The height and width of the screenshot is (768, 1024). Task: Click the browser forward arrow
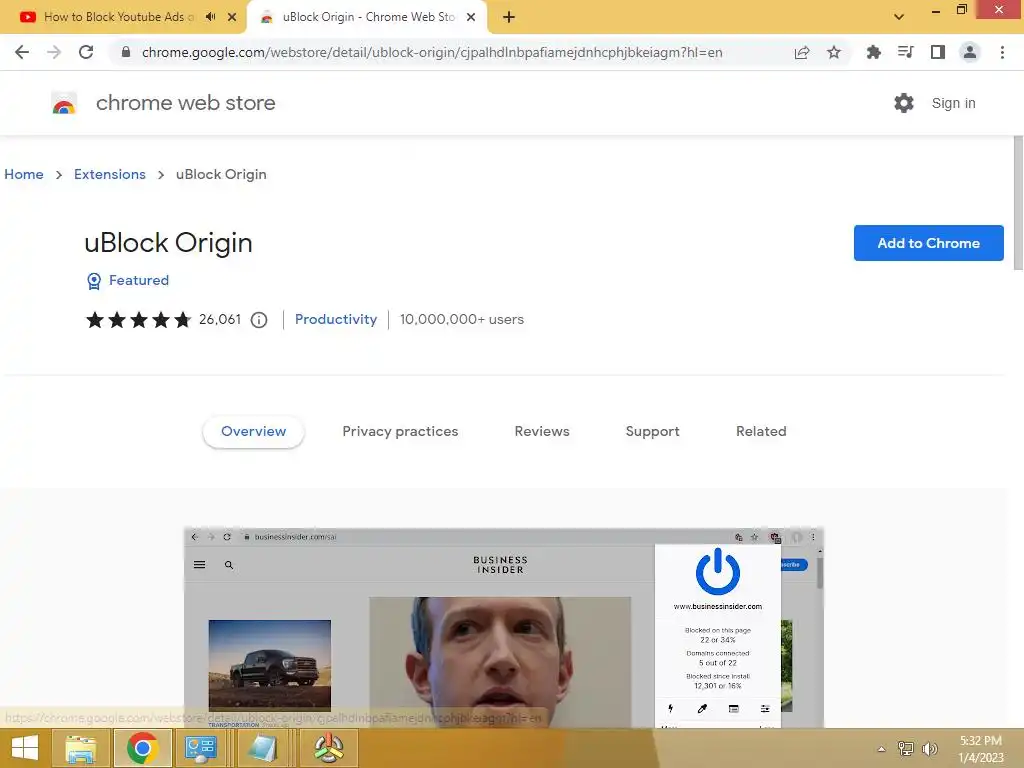pyautogui.click(x=54, y=52)
